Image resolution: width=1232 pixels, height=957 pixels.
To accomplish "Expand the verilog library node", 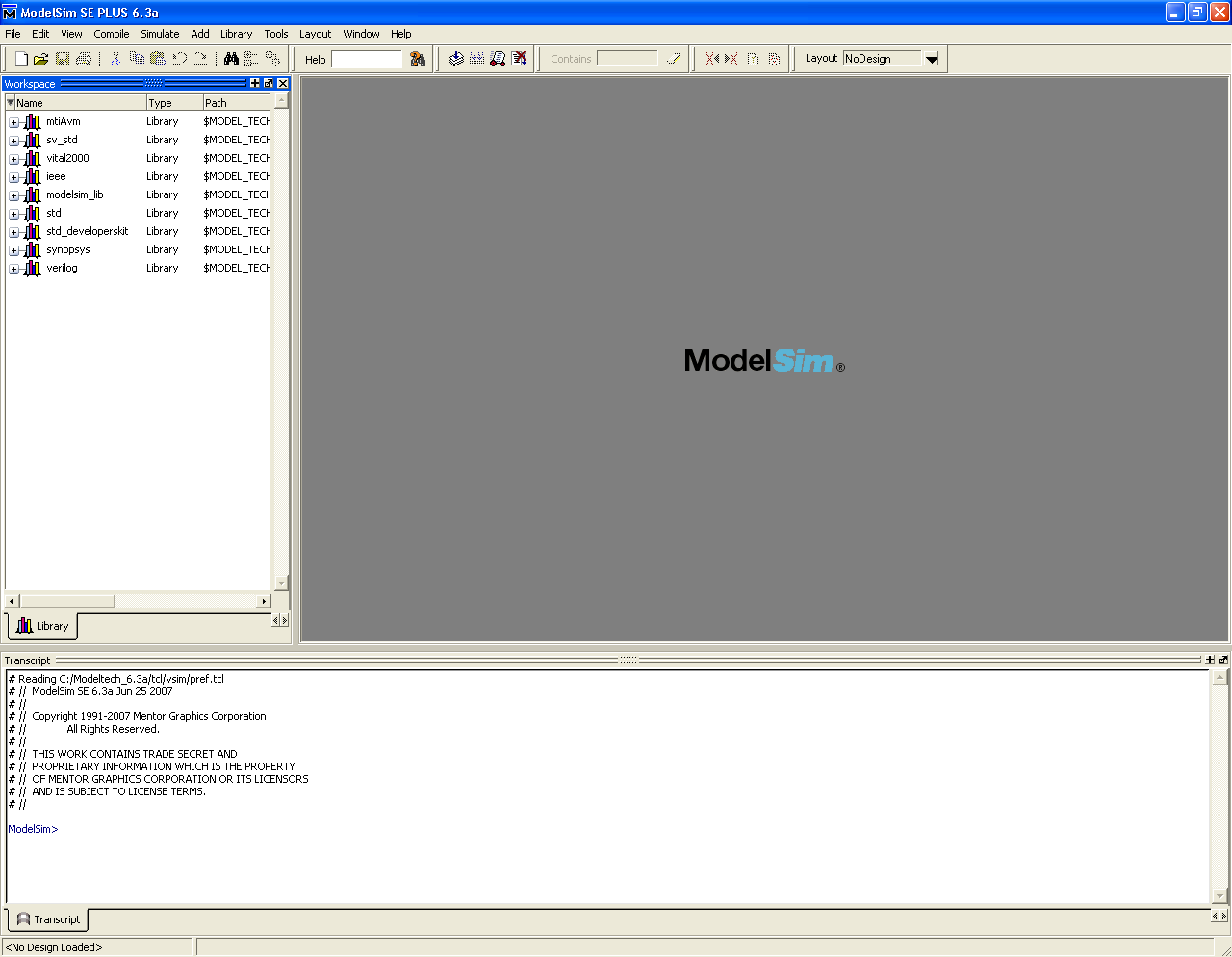I will (13, 269).
